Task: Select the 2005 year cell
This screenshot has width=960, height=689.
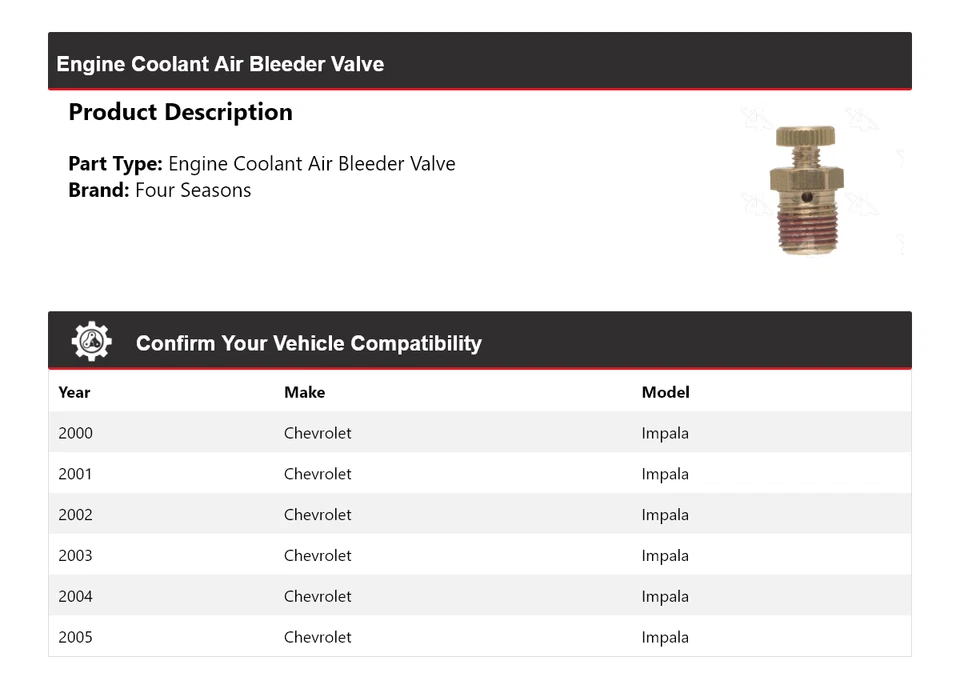Action: pyautogui.click(x=75, y=637)
